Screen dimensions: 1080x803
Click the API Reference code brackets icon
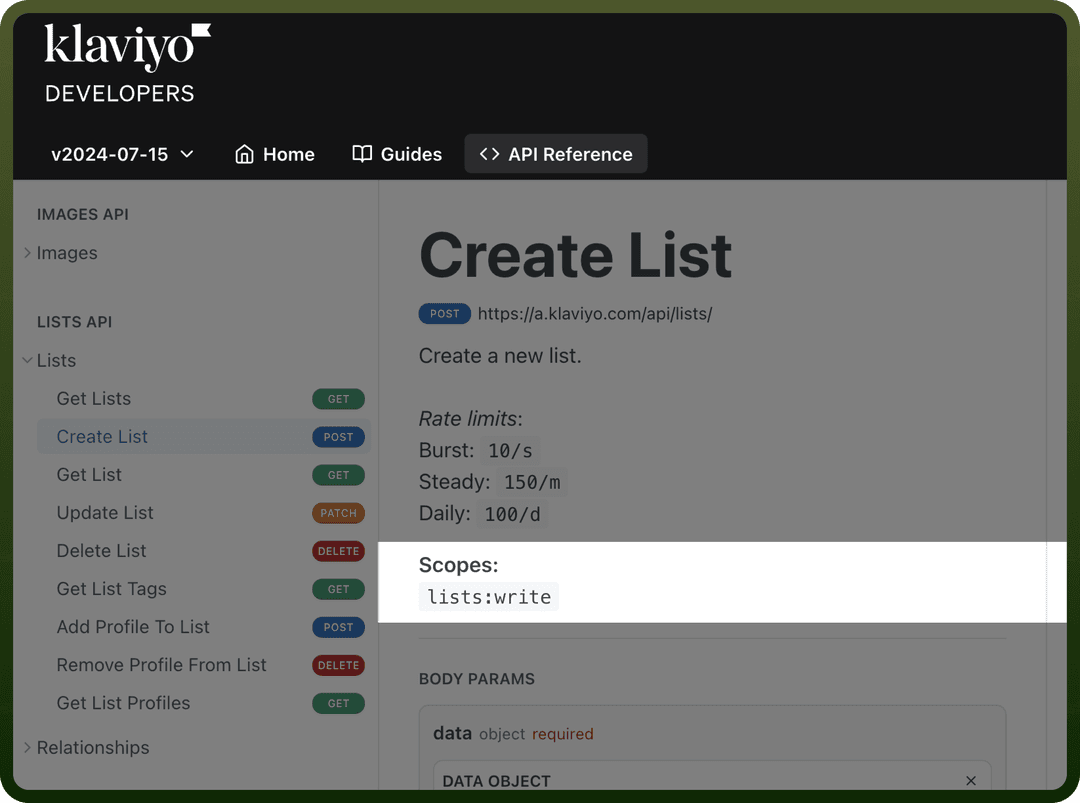489,154
